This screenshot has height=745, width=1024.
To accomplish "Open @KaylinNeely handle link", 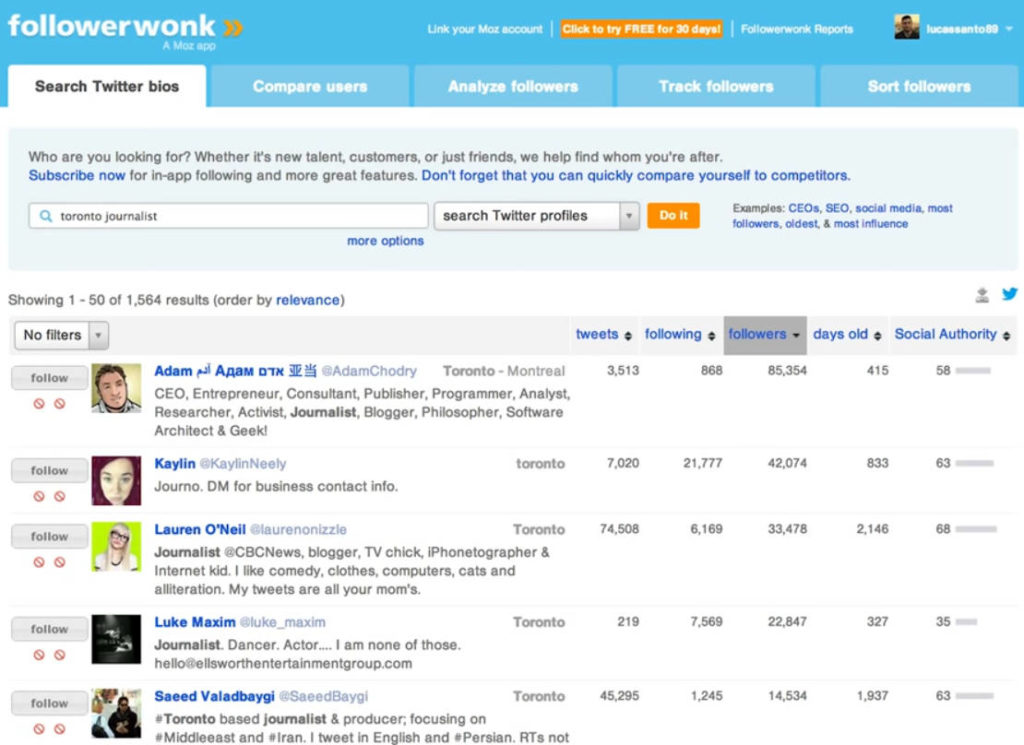I will (242, 464).
